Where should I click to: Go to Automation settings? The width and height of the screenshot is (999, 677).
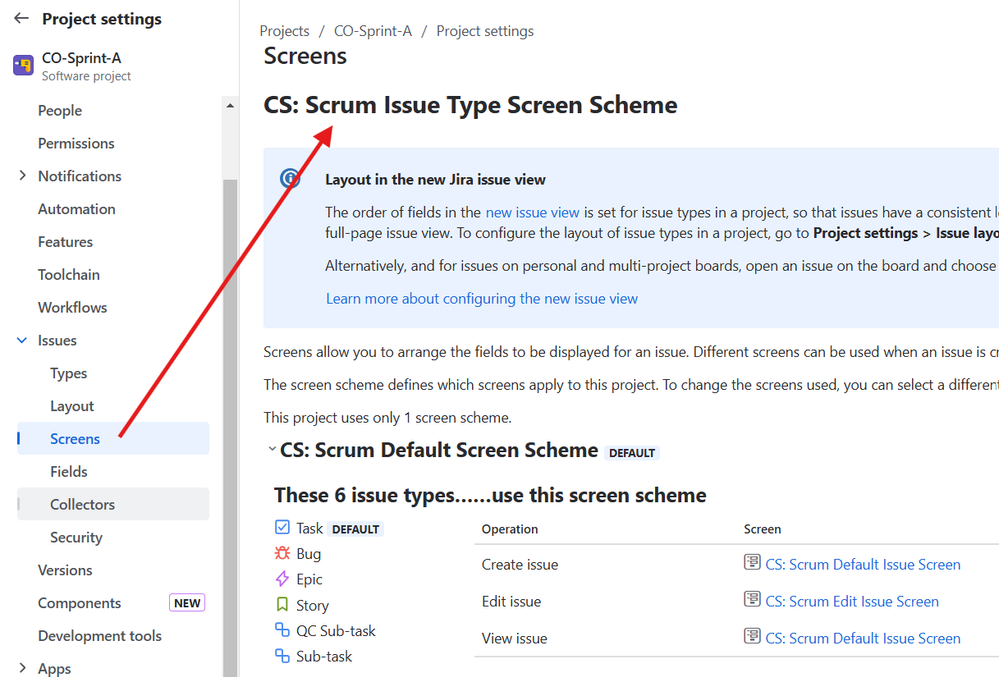pos(76,209)
